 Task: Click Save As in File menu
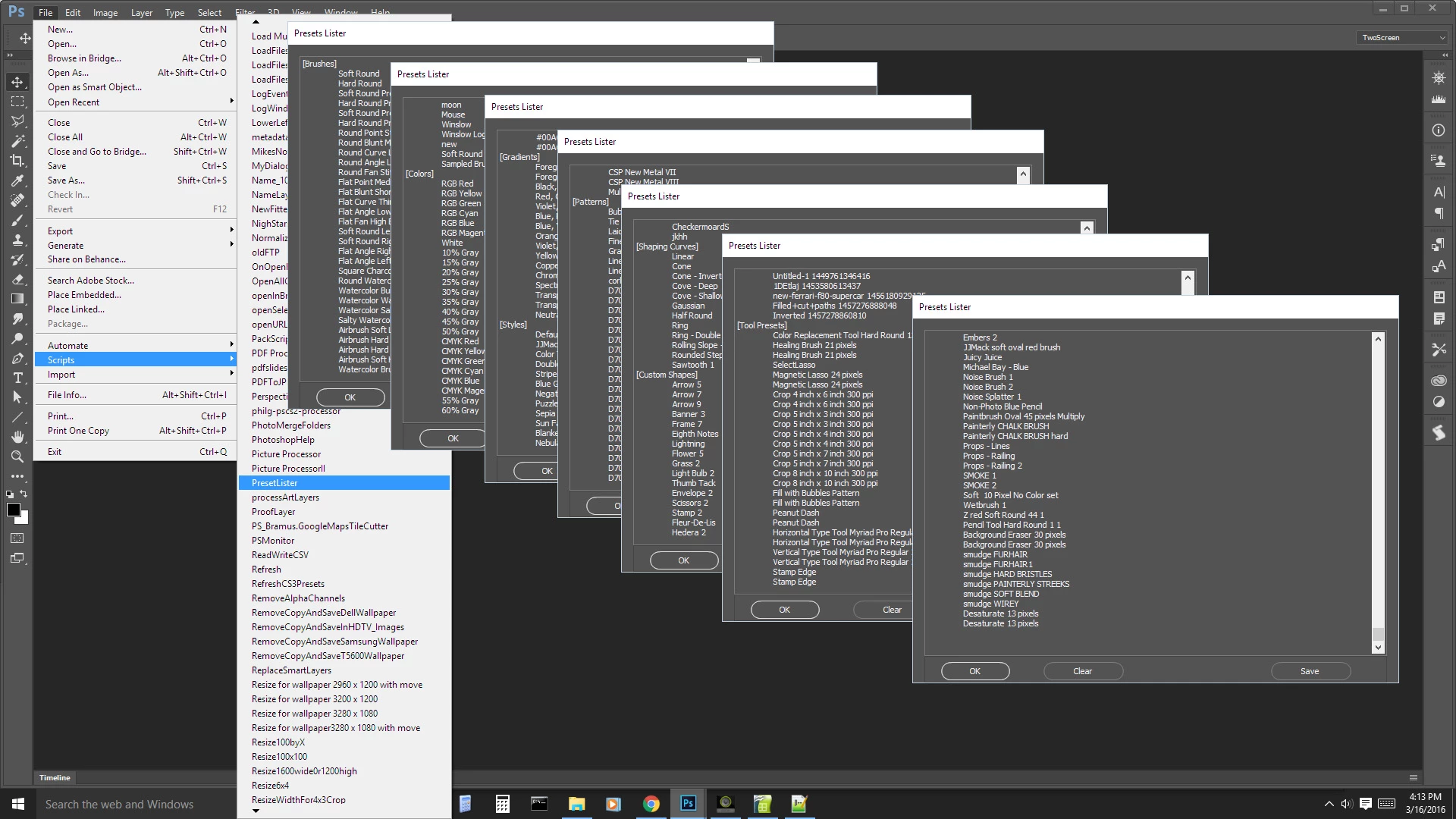point(67,180)
